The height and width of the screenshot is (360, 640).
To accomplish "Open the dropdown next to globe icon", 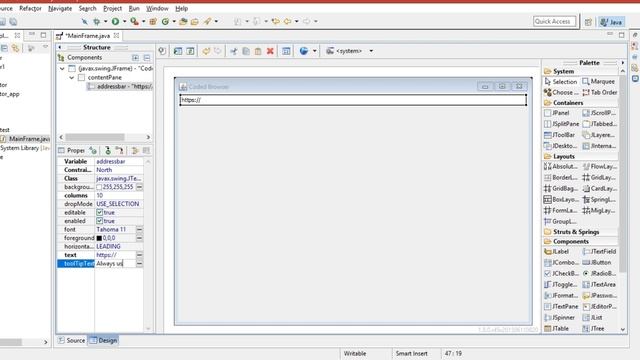I will coord(314,51).
